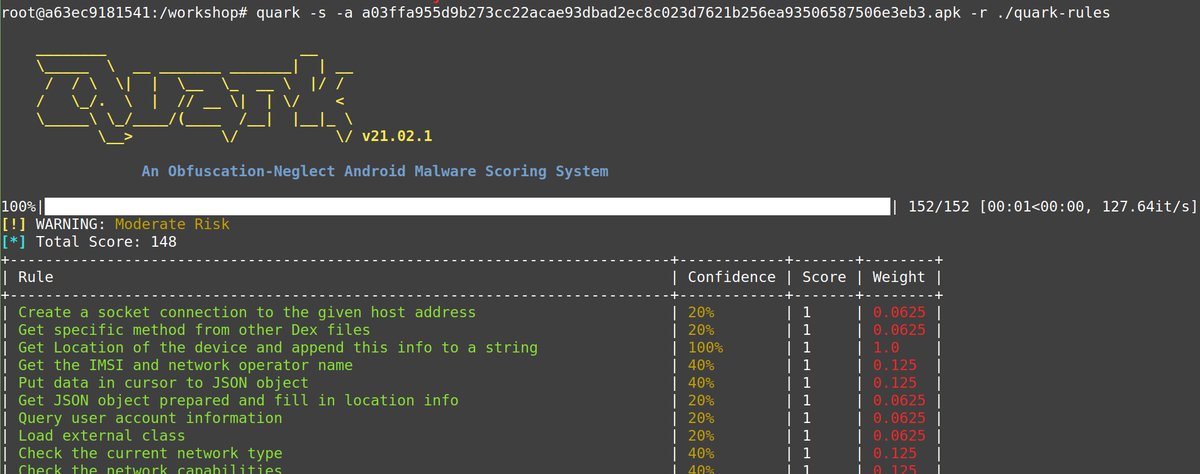Click weight 0.125 in IMSI row
The height and width of the screenshot is (474, 1200).
[894, 365]
